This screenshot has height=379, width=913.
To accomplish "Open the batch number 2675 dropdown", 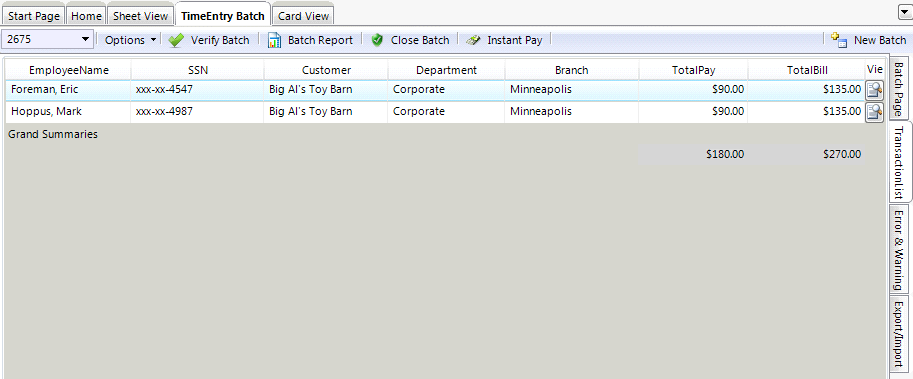I will pos(86,39).
